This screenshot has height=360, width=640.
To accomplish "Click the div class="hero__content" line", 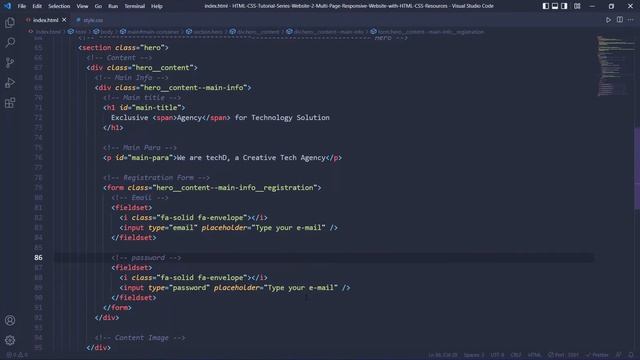I will [x=142, y=68].
